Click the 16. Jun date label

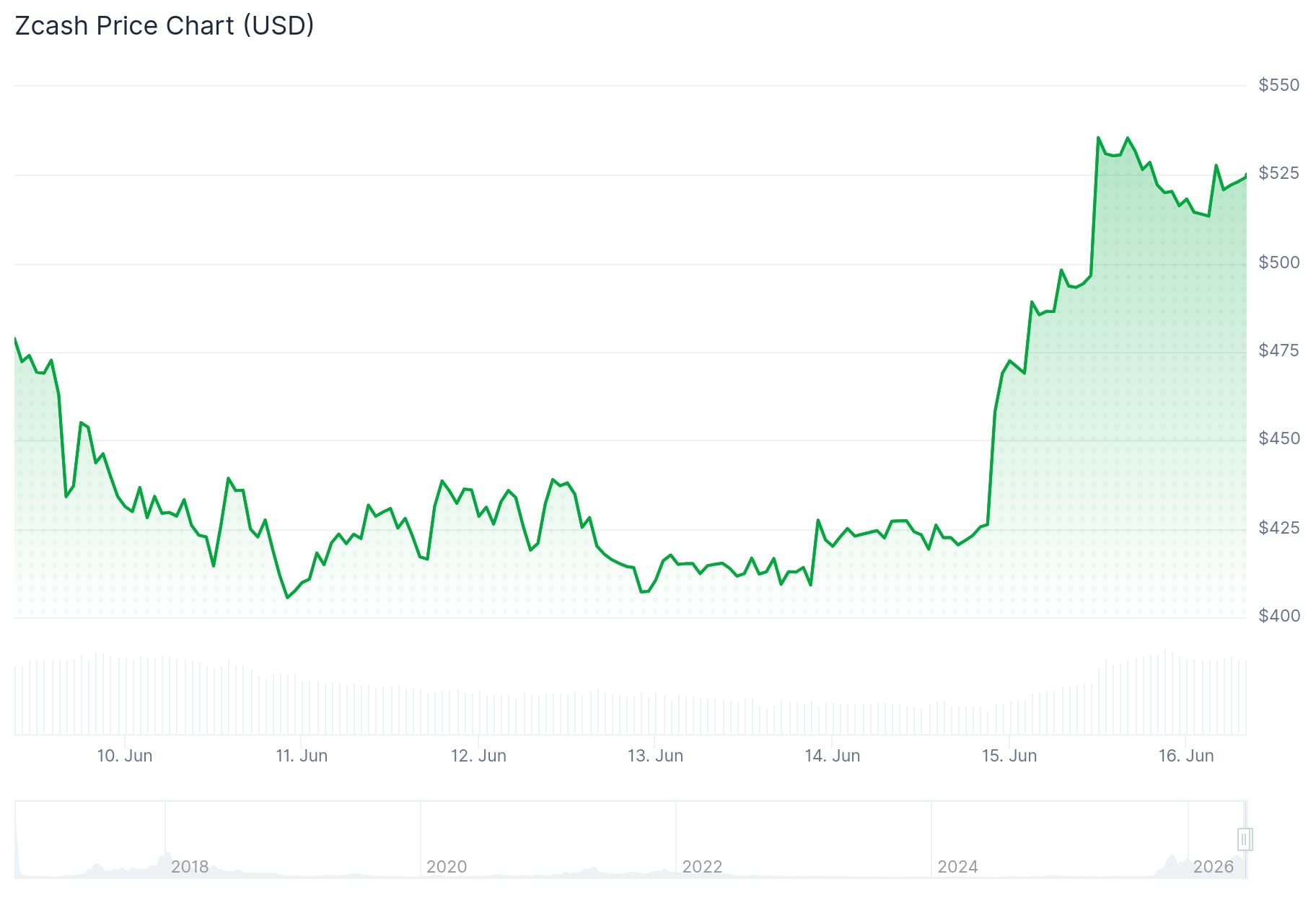(1186, 756)
